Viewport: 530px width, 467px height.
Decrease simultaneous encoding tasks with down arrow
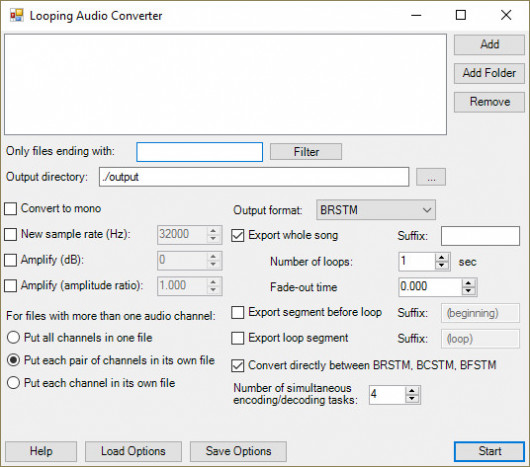point(412,399)
